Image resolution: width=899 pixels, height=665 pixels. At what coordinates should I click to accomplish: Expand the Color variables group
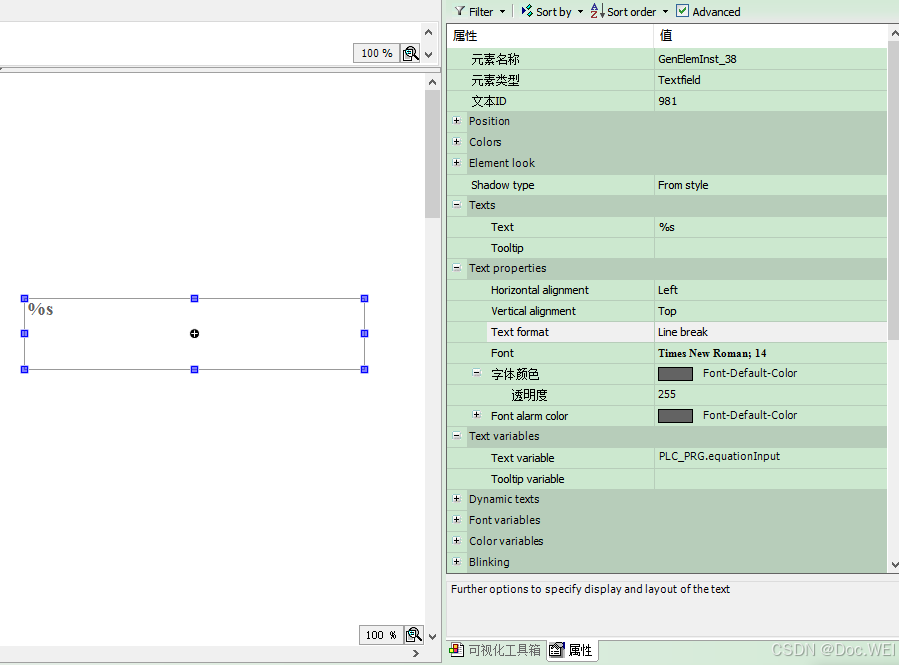point(456,541)
